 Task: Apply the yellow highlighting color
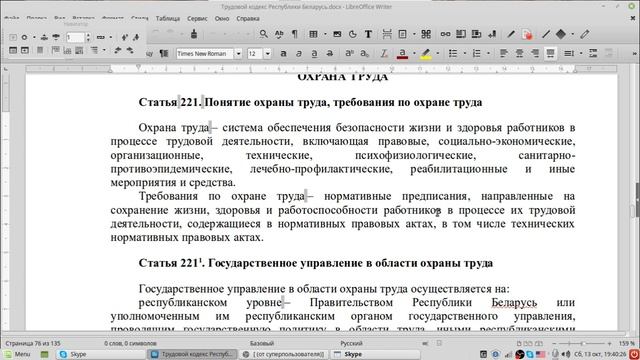426,53
